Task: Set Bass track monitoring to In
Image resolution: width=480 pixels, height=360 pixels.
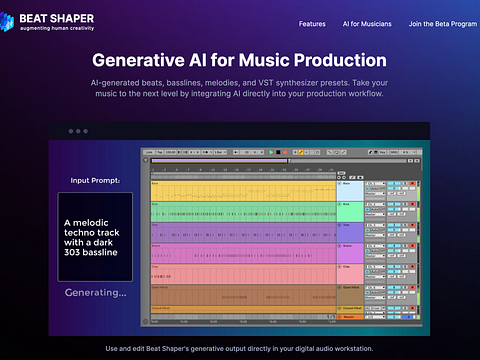Action: point(367,189)
